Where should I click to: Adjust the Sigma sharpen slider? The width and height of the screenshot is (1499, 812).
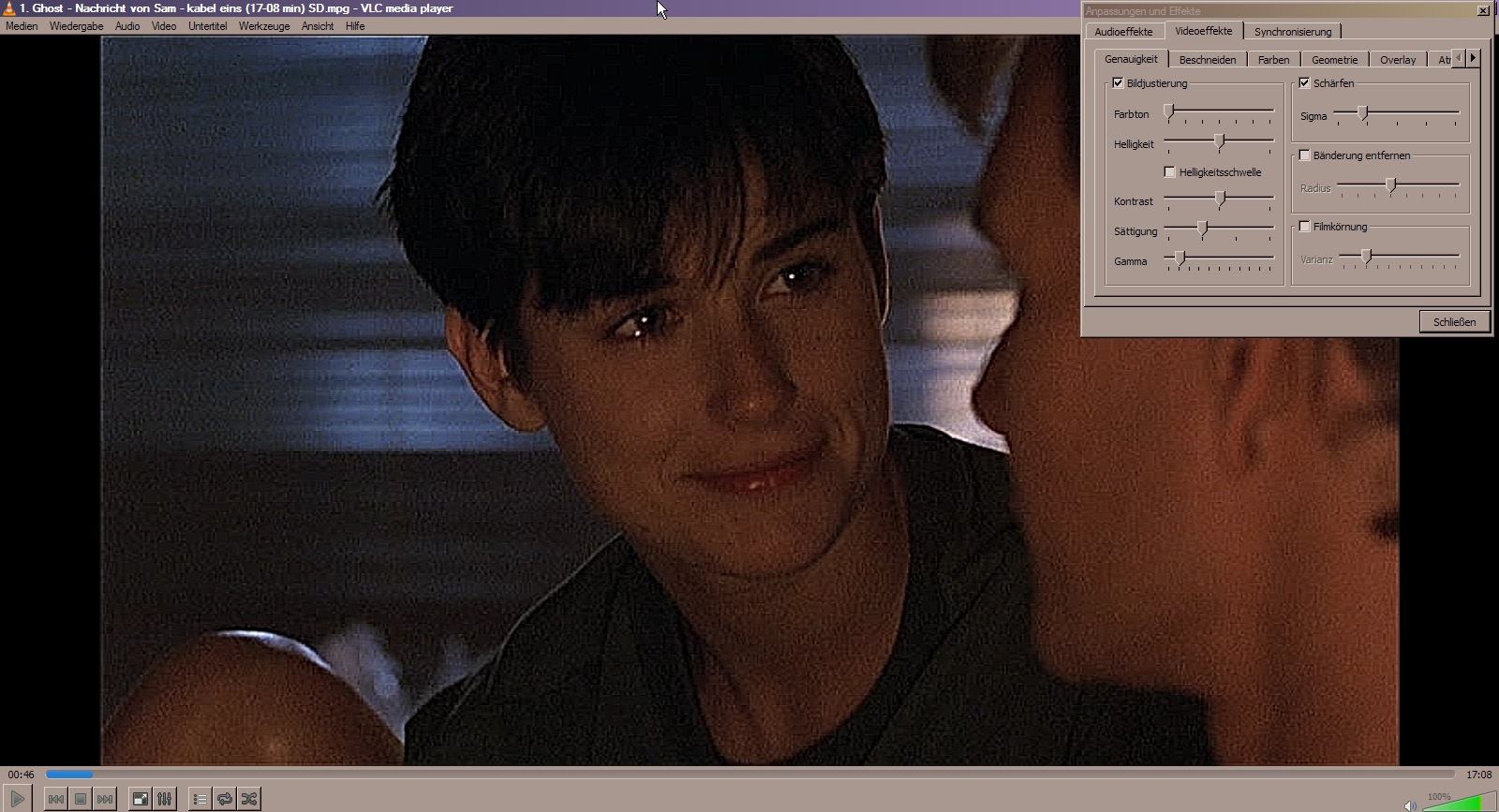point(1397,115)
